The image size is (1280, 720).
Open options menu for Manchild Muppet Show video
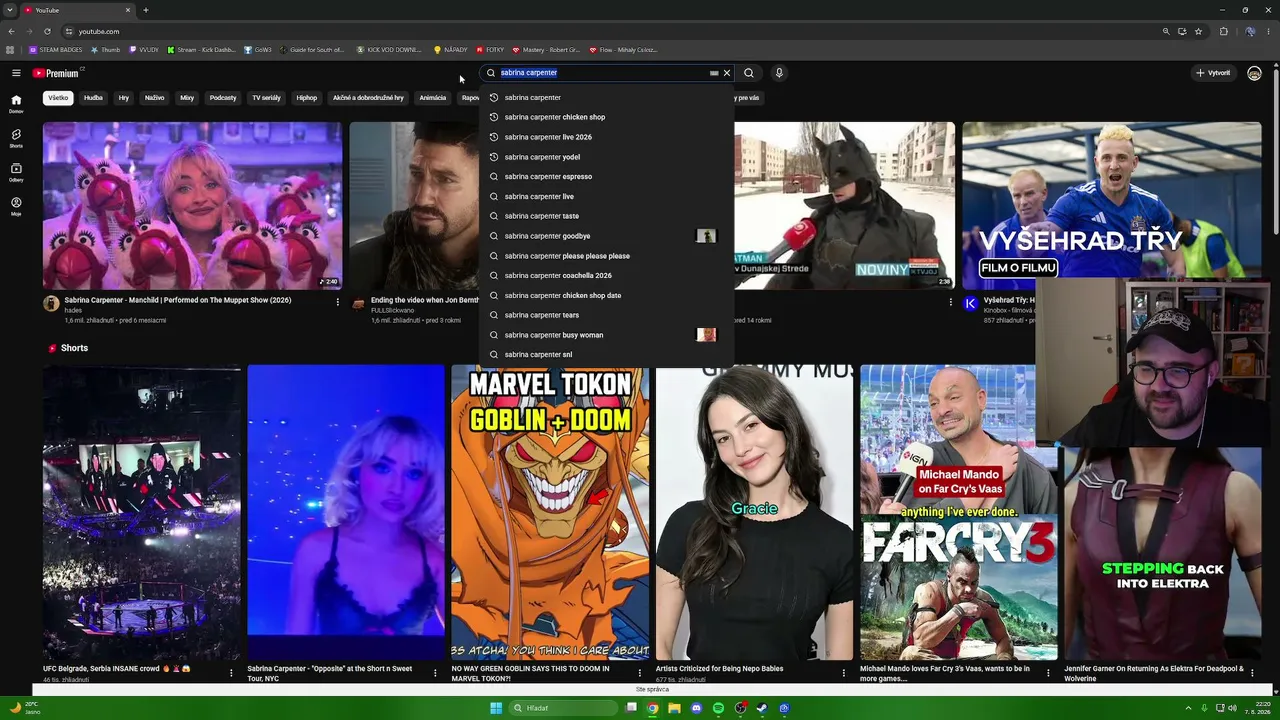click(337, 302)
